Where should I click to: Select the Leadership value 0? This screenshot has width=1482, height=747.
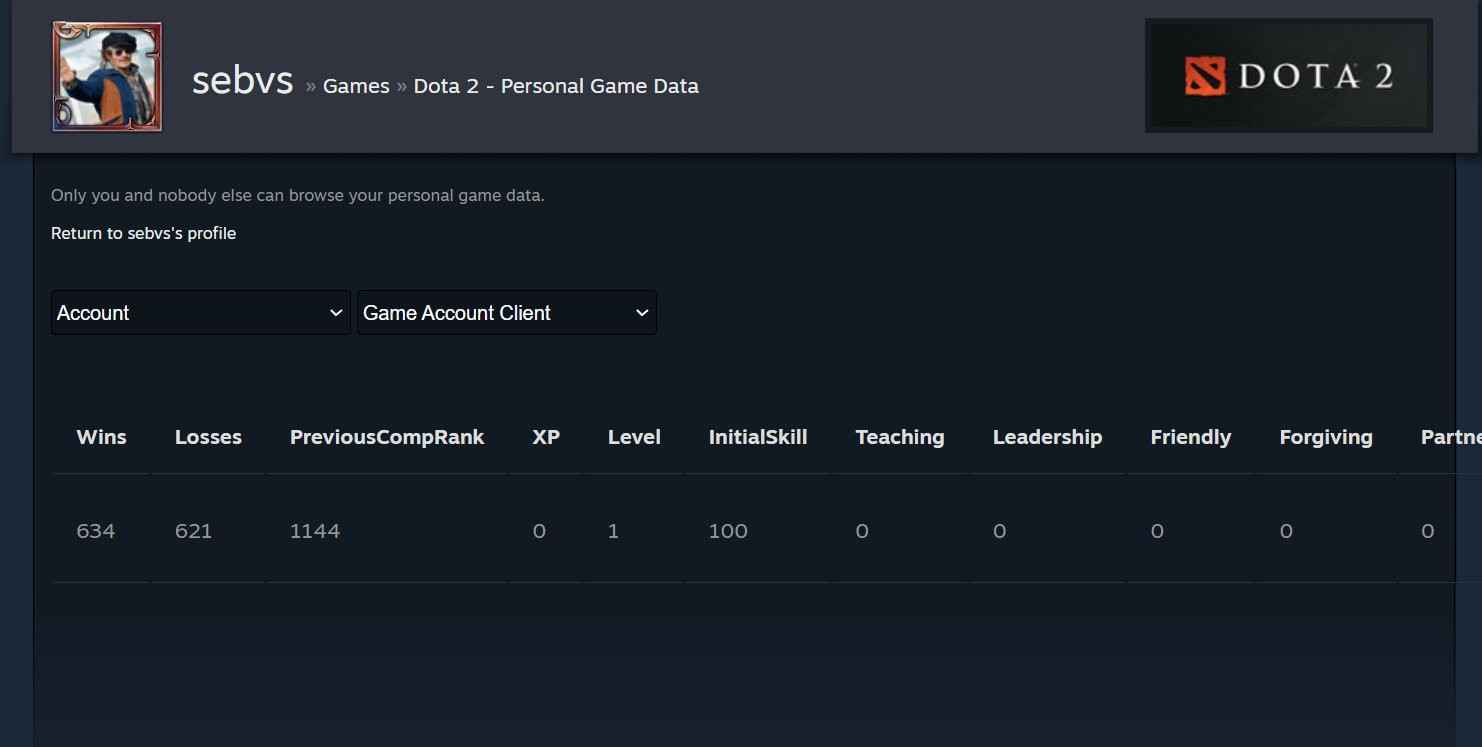click(999, 531)
